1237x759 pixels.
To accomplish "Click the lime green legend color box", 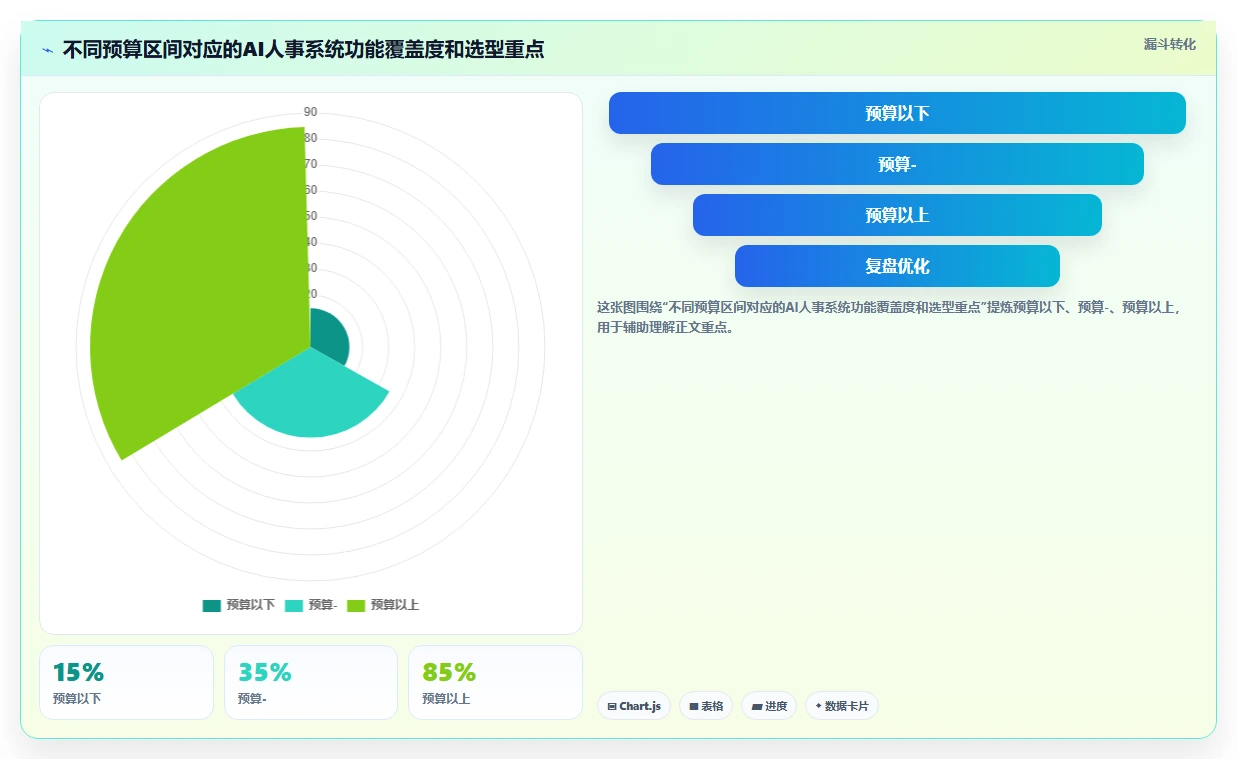I will tap(356, 605).
